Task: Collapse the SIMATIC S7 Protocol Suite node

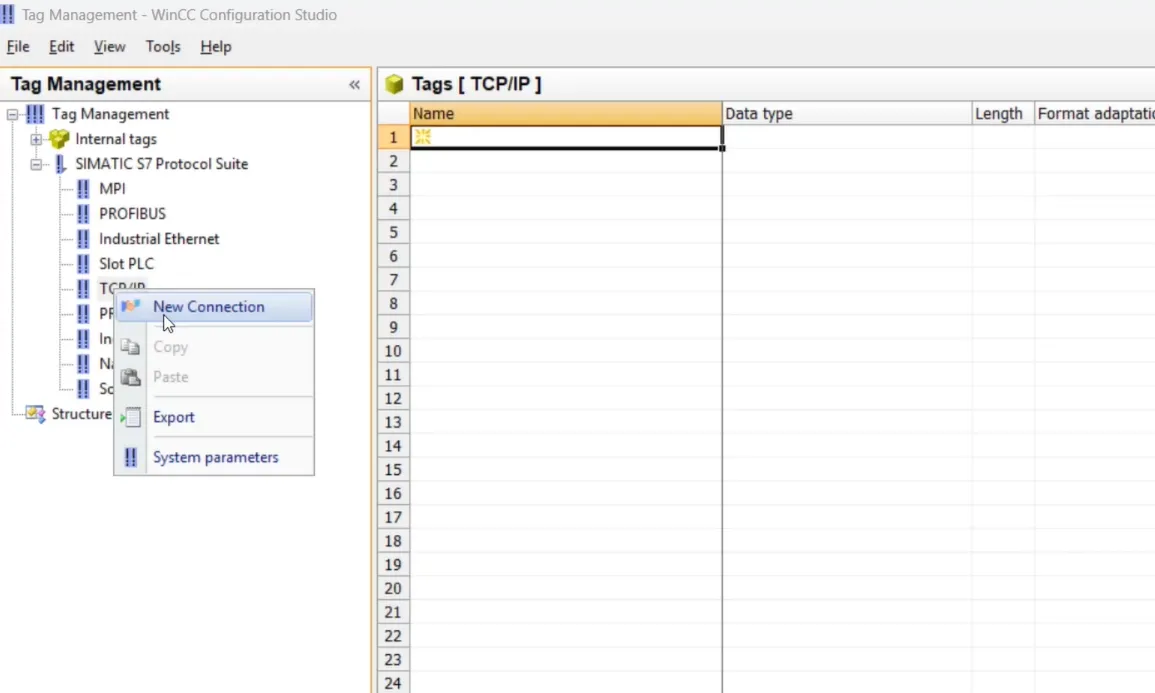Action: (36, 164)
